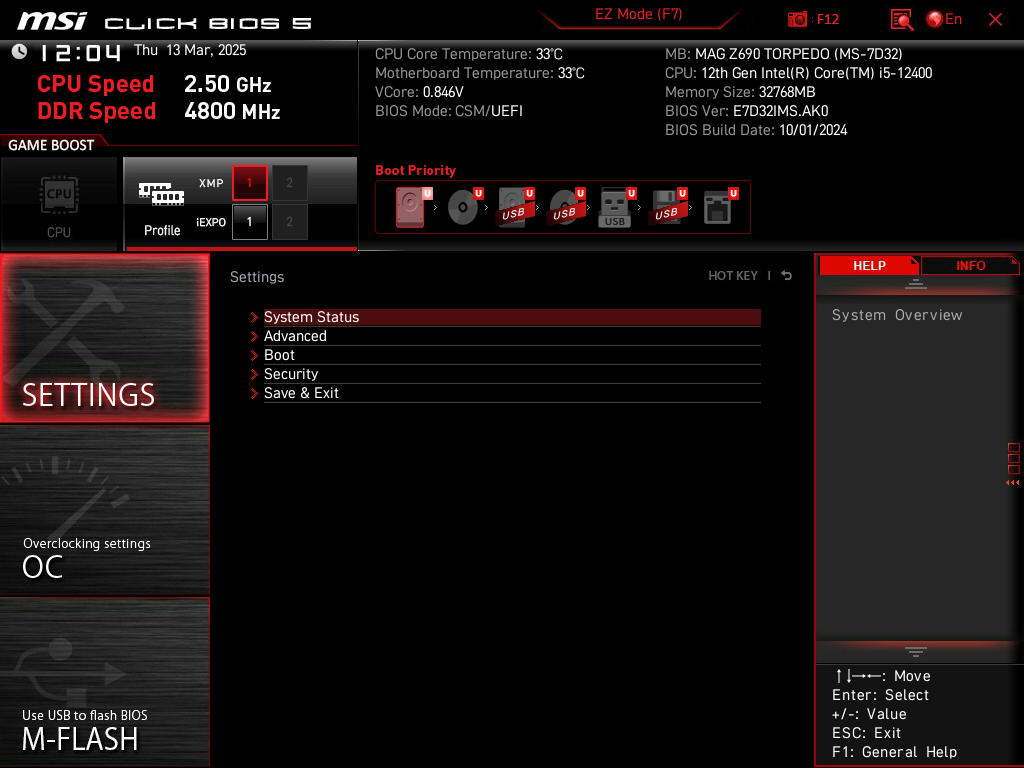The image size is (1024, 768).
Task: Click the chevron beside System Status
Action: pos(255,317)
